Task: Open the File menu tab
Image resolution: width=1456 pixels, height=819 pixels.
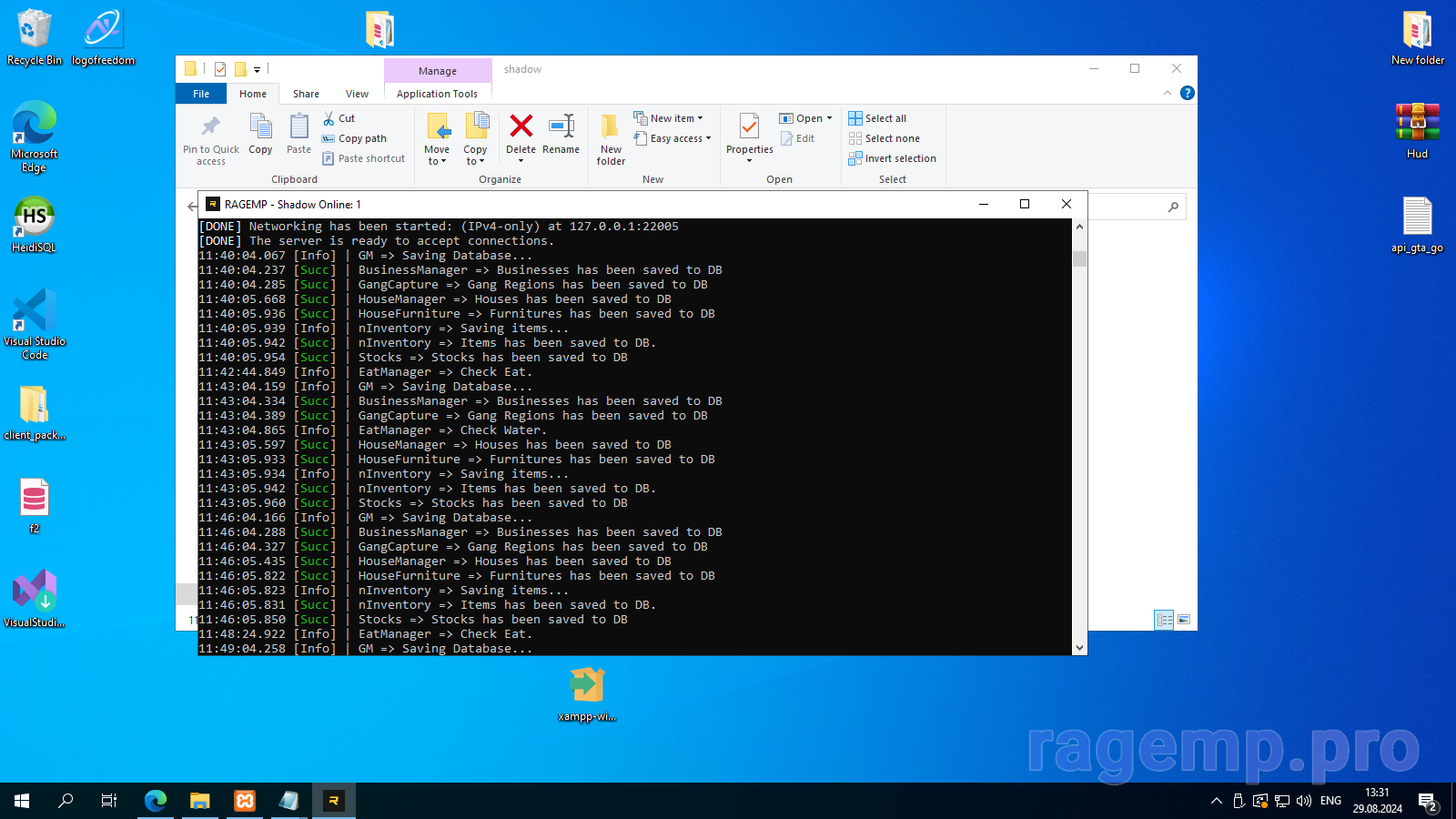Action: click(x=201, y=94)
